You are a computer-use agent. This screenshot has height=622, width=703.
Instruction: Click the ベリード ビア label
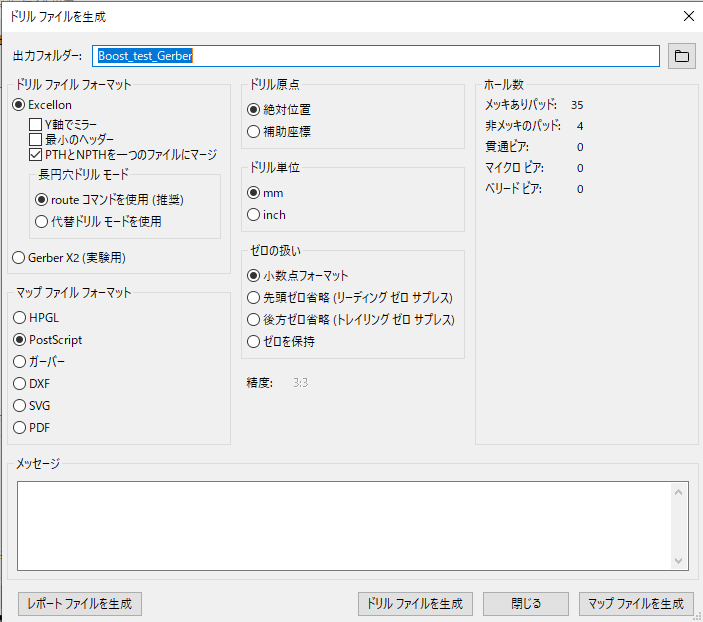(x=513, y=189)
